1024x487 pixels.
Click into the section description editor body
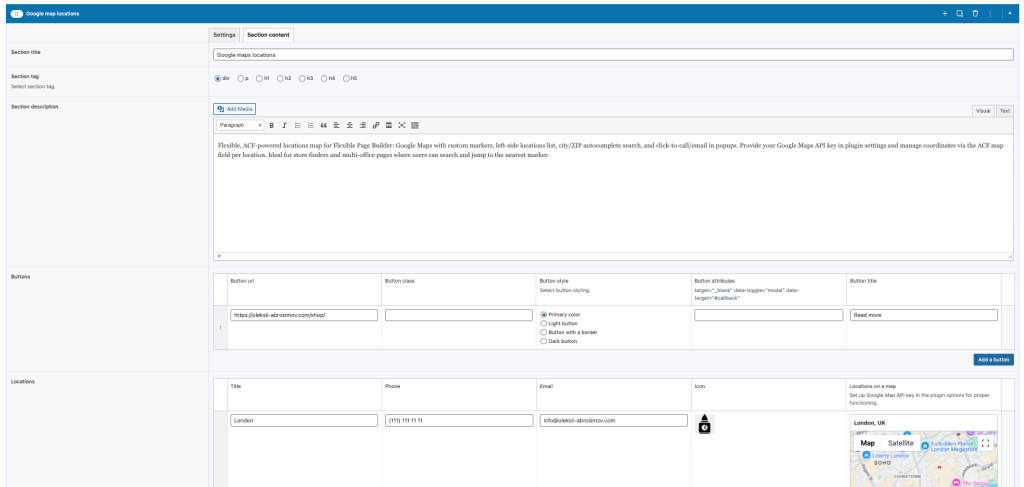click(613, 193)
